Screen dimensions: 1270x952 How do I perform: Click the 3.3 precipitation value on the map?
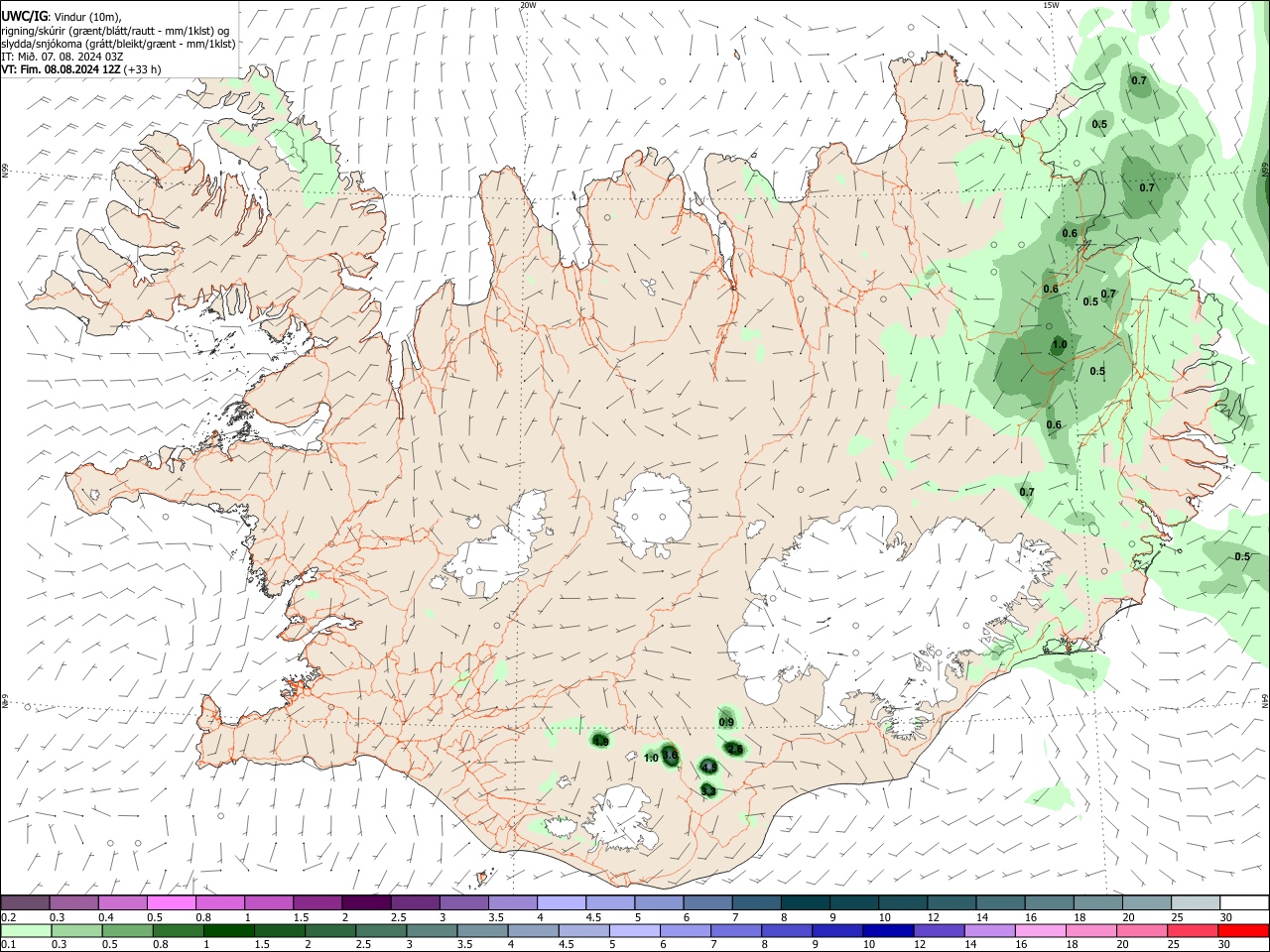707,789
